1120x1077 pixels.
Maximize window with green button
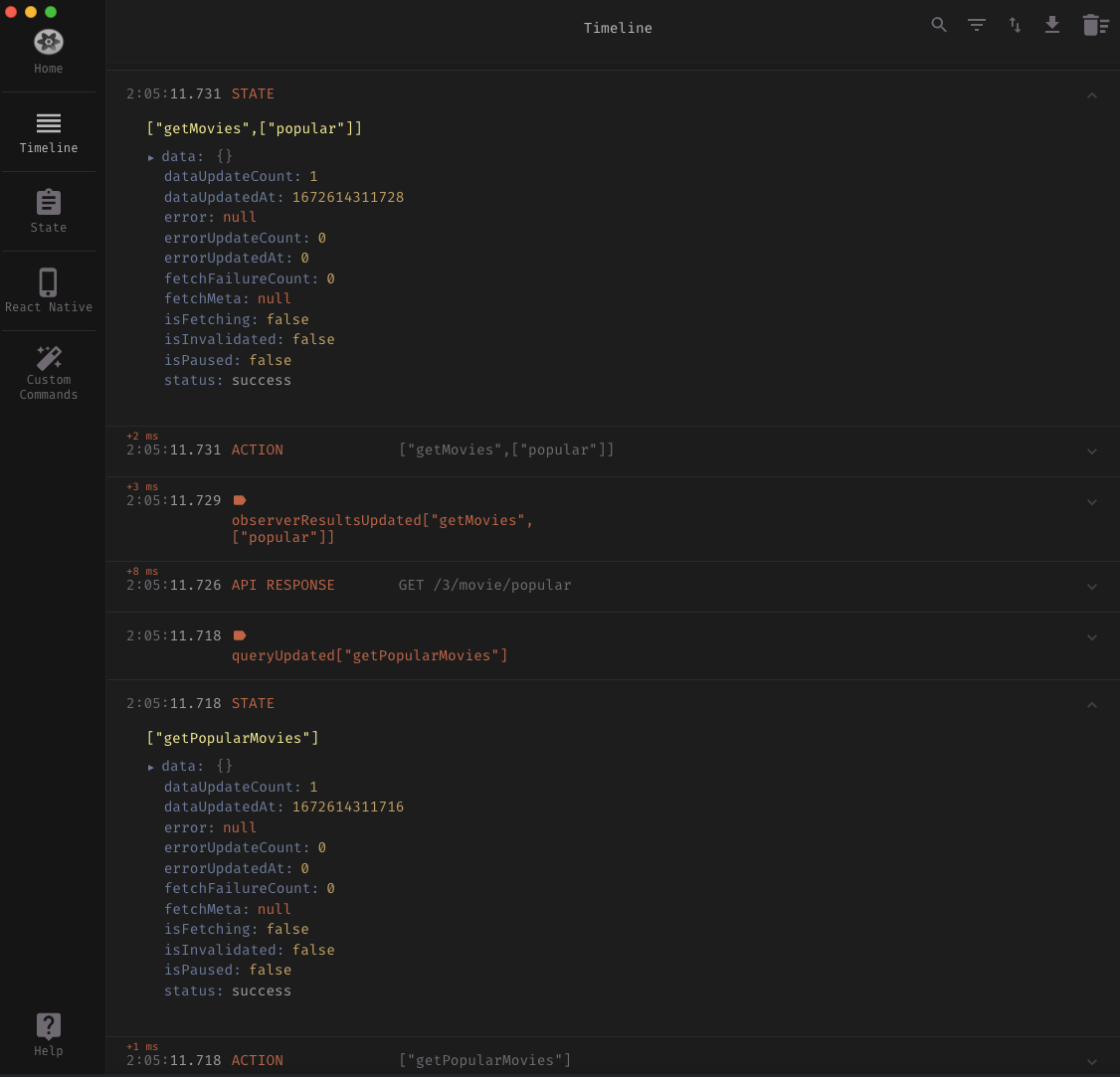tap(51, 11)
